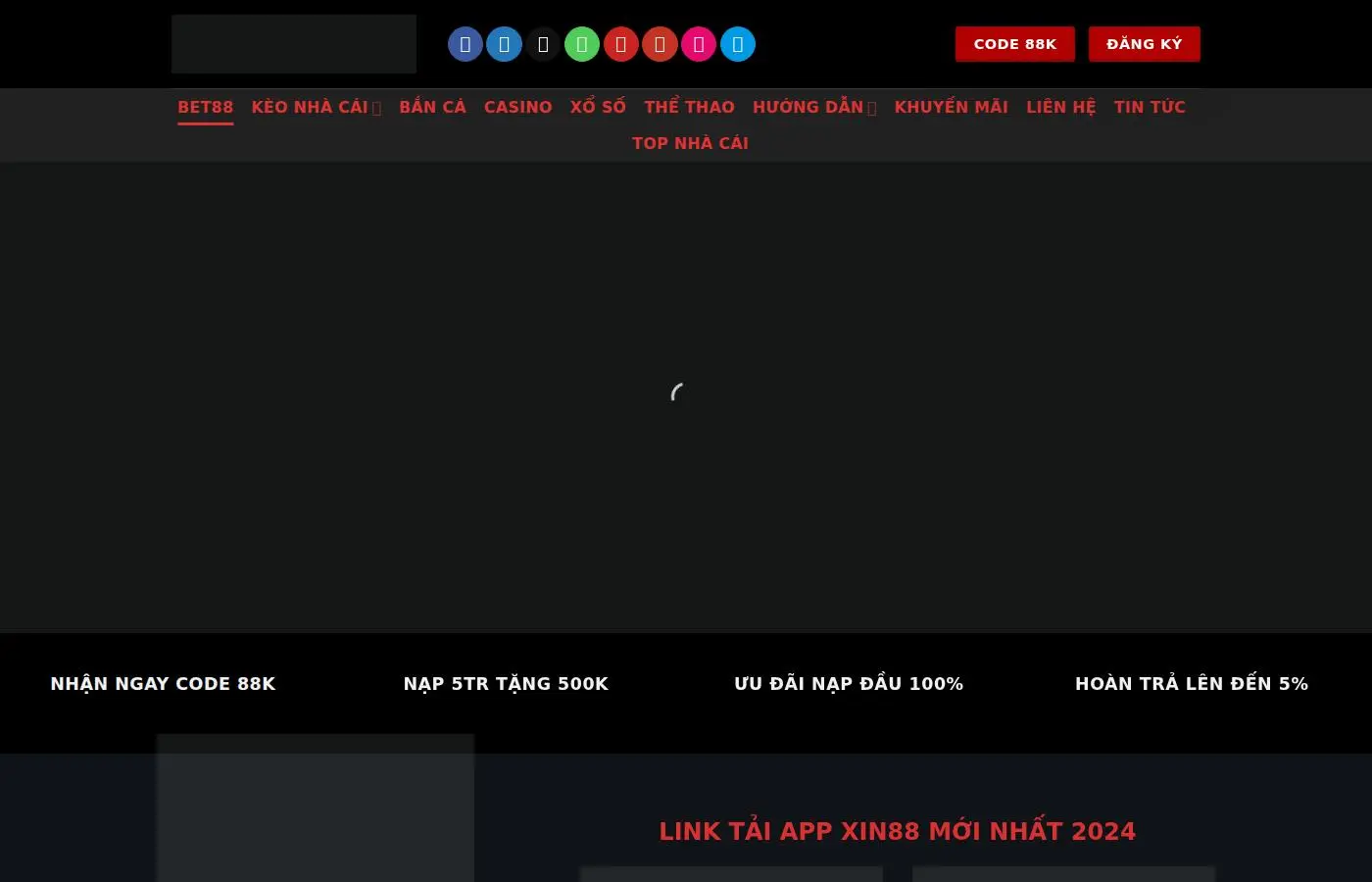This screenshot has height=882, width=1372.
Task: Open the KHUYẾN MÃI menu item
Action: click(952, 107)
